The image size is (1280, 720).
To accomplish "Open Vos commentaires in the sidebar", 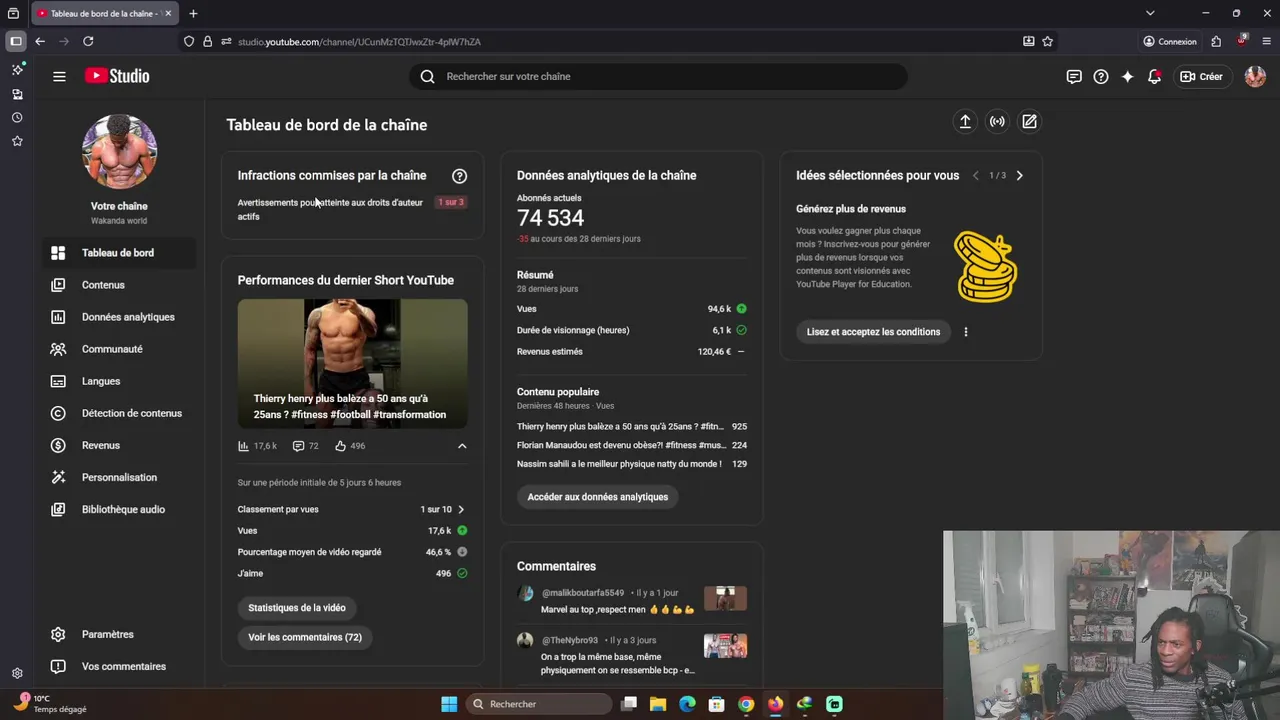I will point(119,666).
